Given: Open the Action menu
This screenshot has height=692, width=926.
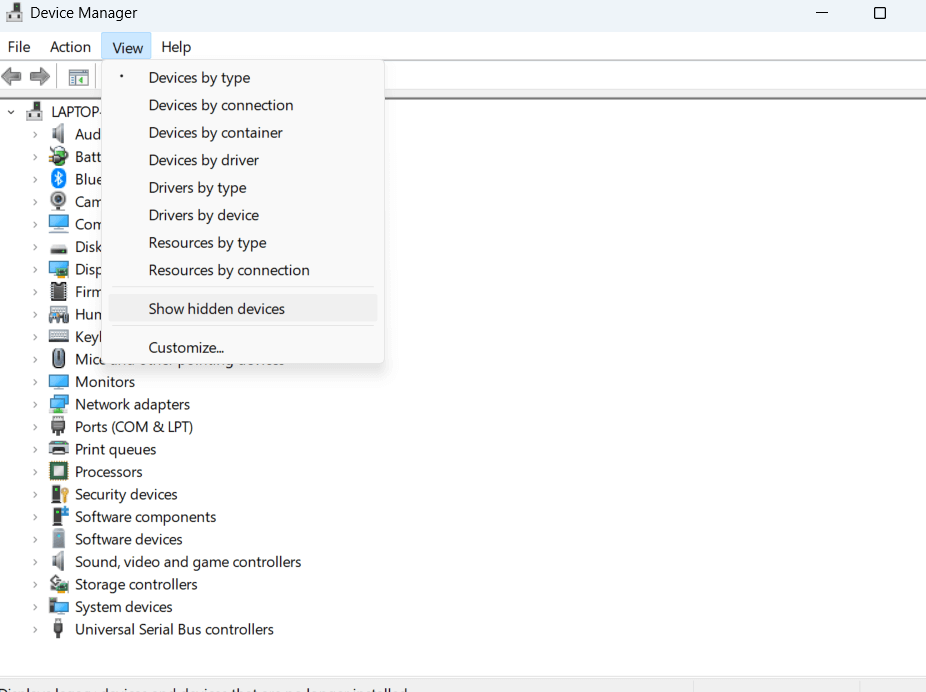Looking at the screenshot, I should click(x=70, y=47).
